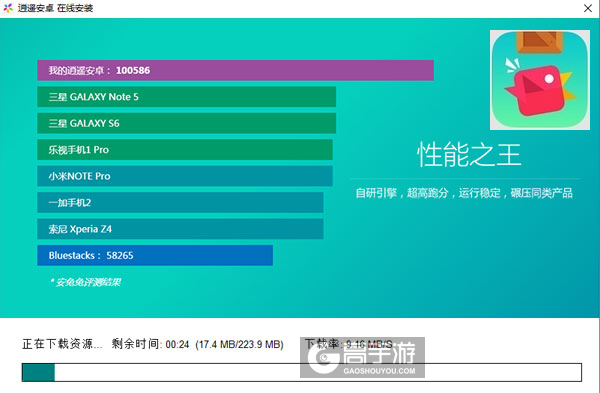The width and height of the screenshot is (600, 393).
Task: Click the blue Bluestacks 58265 bar
Action: tap(155, 255)
